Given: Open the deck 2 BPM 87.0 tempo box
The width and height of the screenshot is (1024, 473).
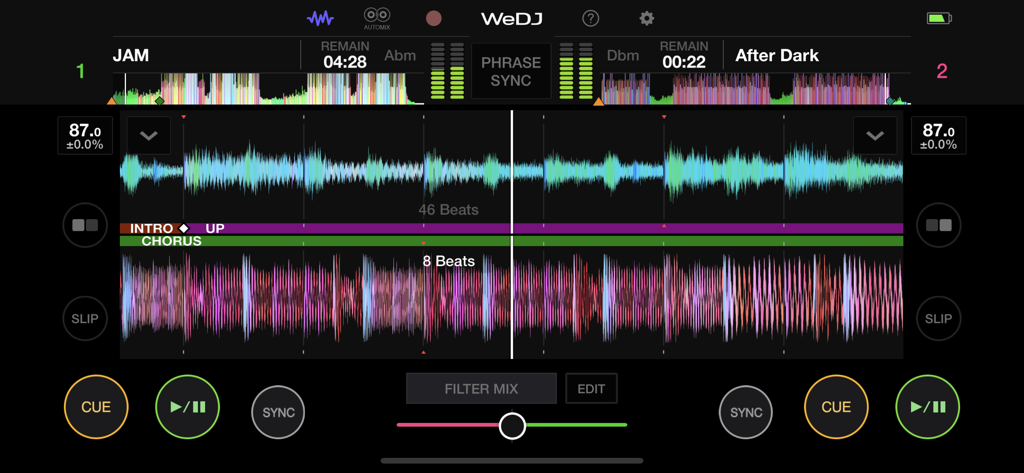Looking at the screenshot, I should (938, 136).
